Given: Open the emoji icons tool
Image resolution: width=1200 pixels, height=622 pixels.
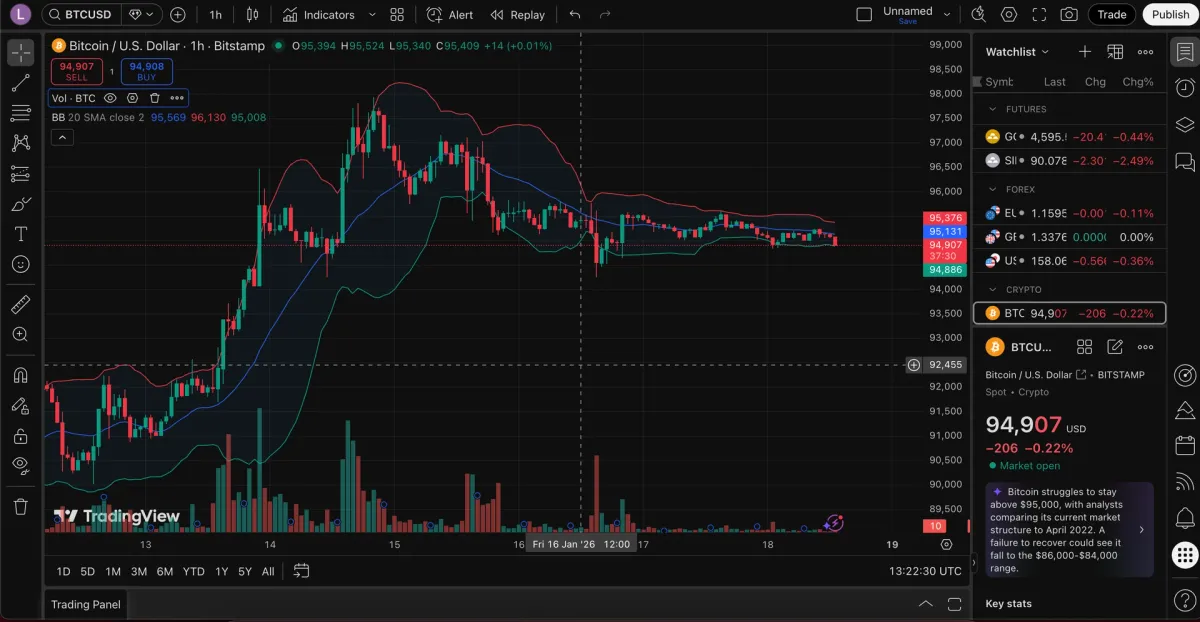Looking at the screenshot, I should tap(20, 264).
